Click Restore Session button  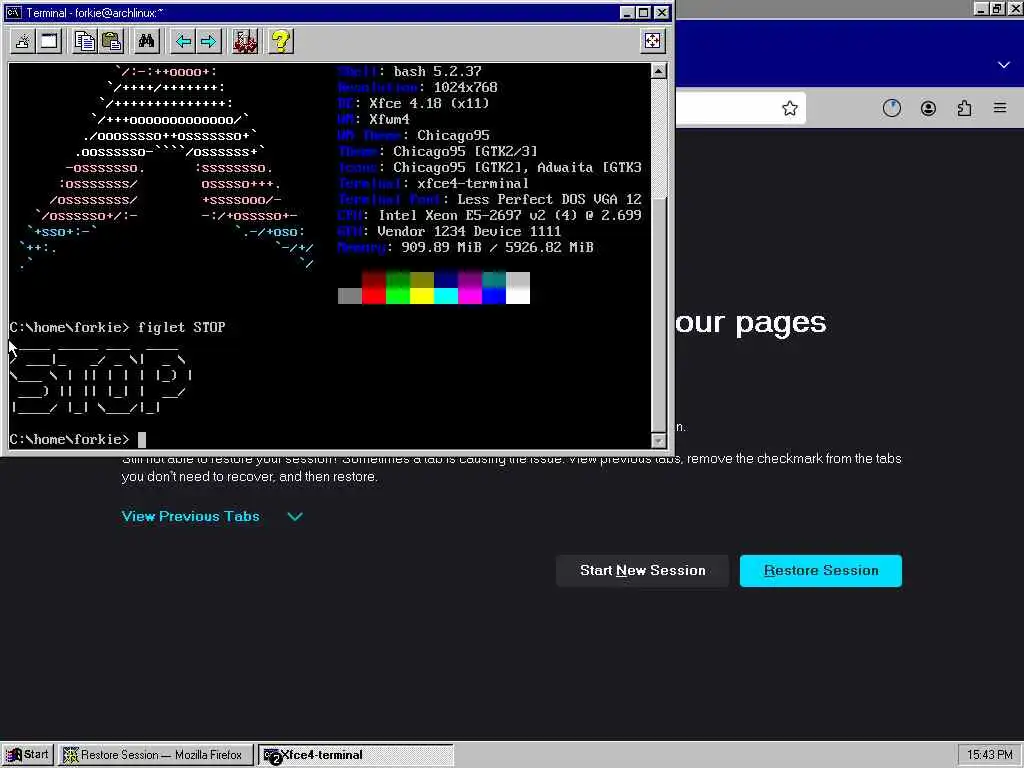[821, 571]
